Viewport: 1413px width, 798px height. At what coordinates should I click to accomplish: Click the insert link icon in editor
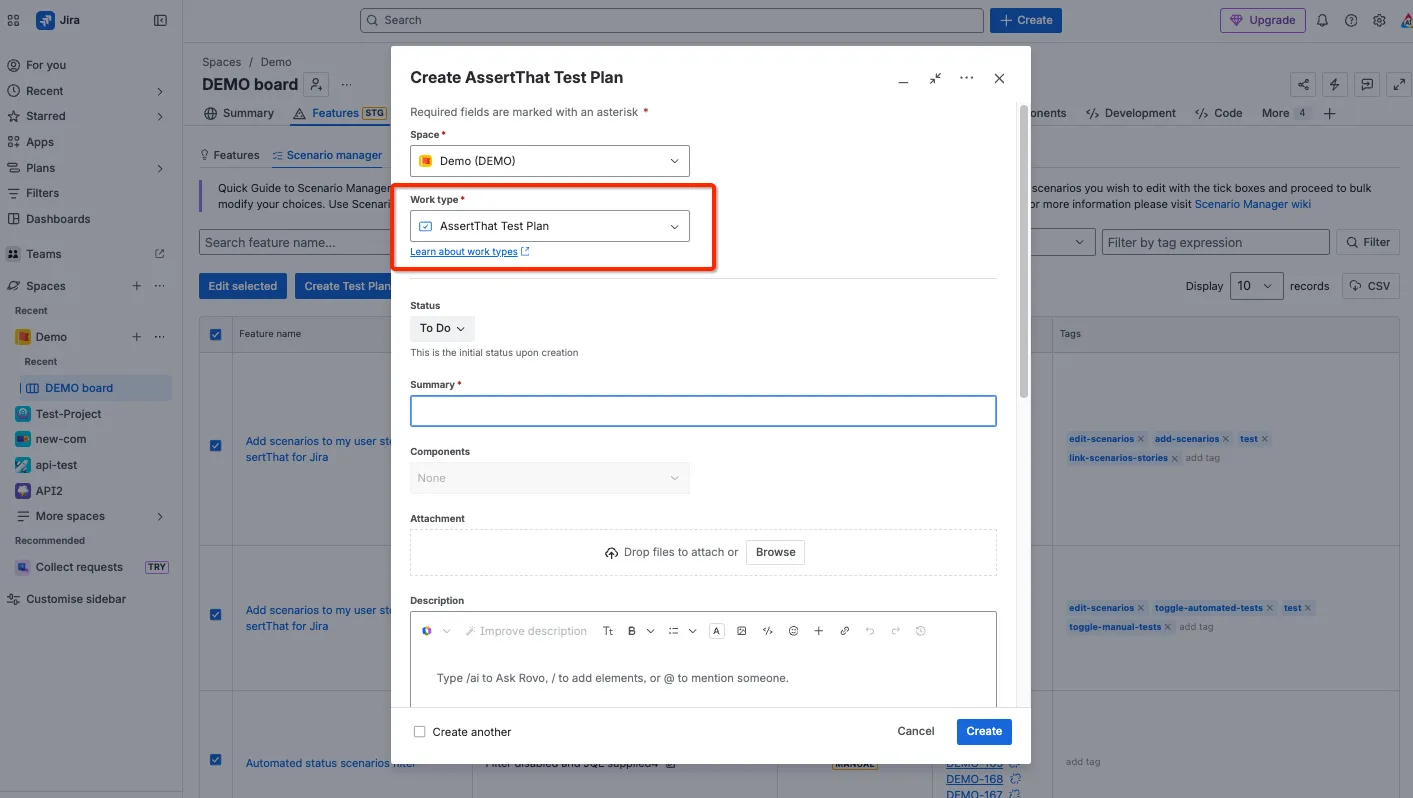(x=845, y=631)
